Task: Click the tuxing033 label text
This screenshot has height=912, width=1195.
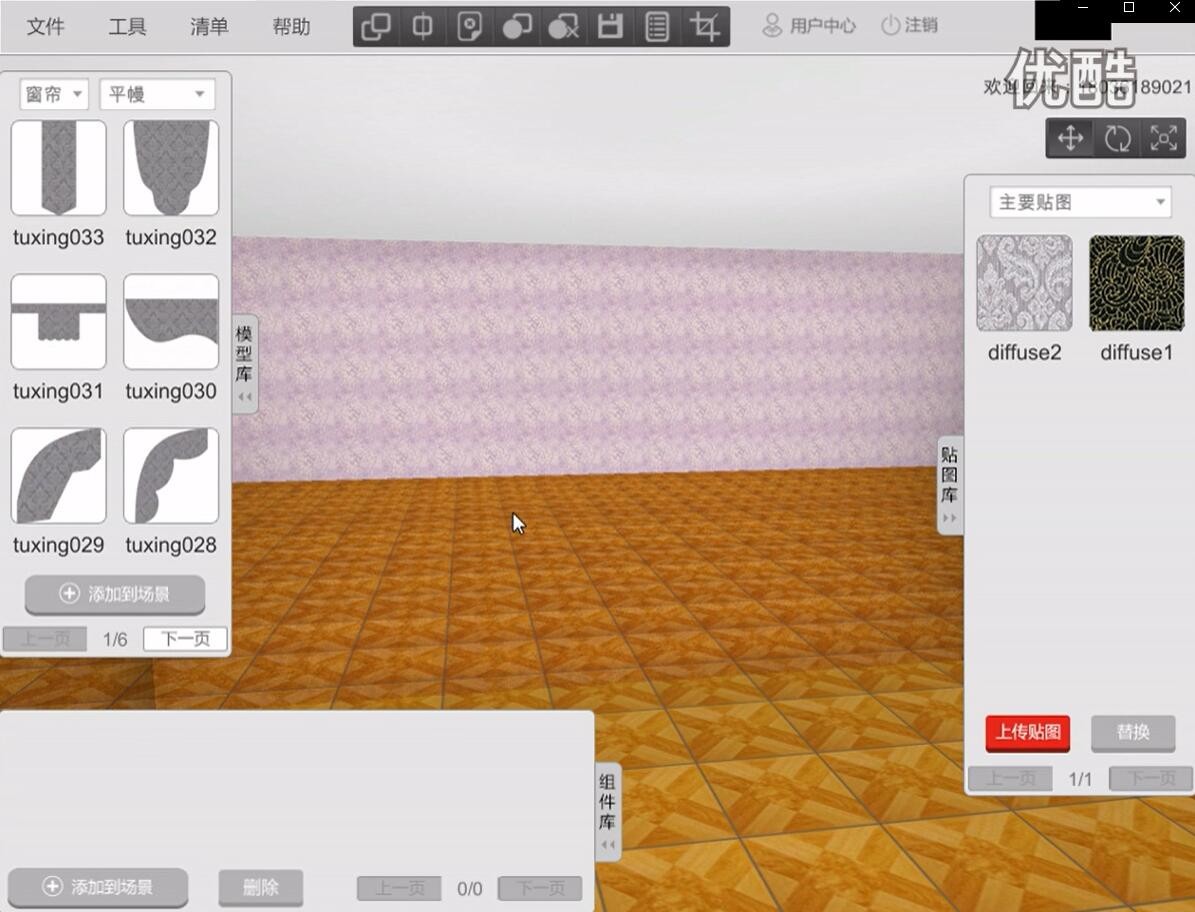Action: [x=59, y=238]
